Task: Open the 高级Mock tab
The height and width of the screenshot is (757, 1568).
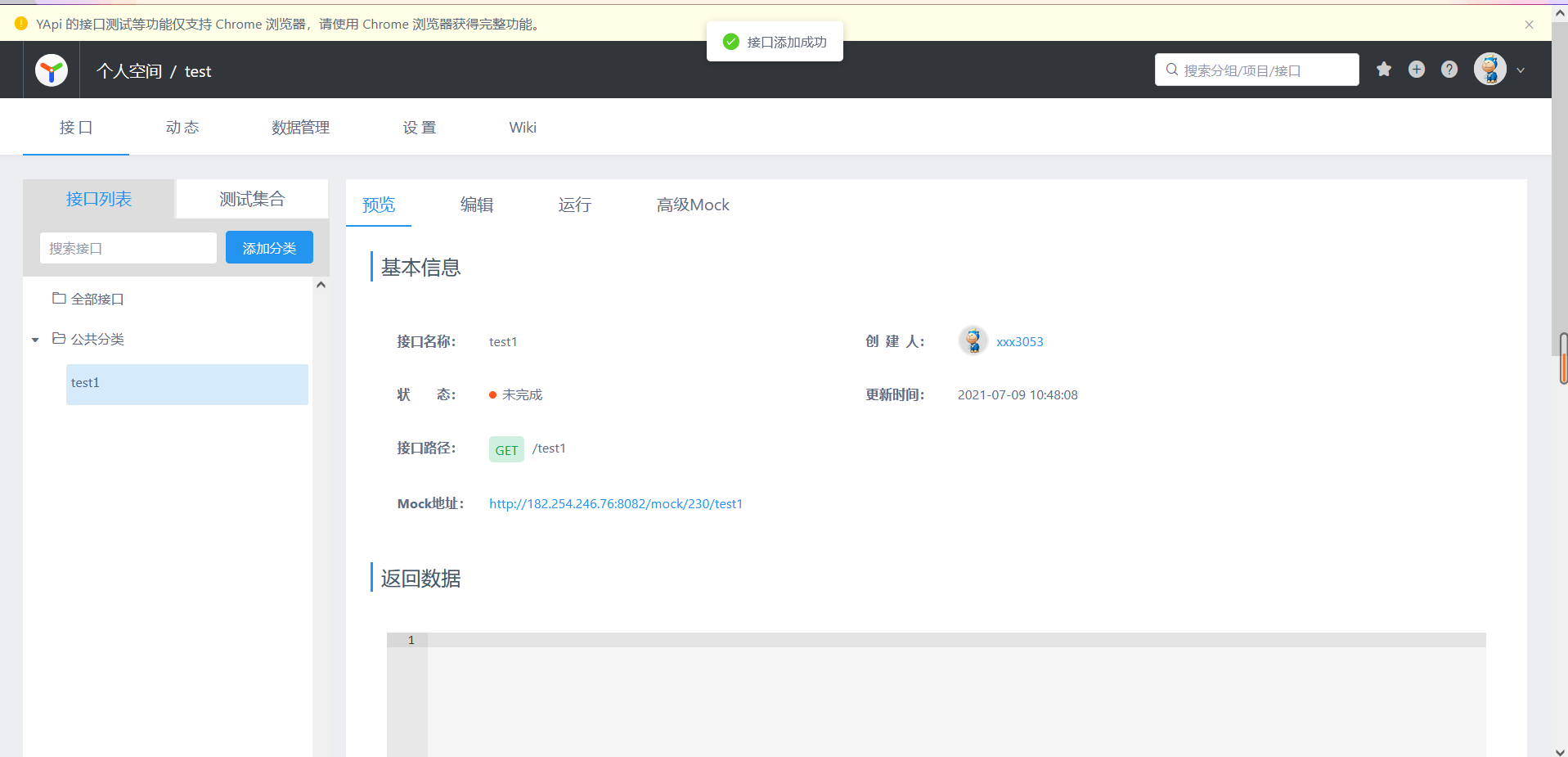Action: coord(692,205)
